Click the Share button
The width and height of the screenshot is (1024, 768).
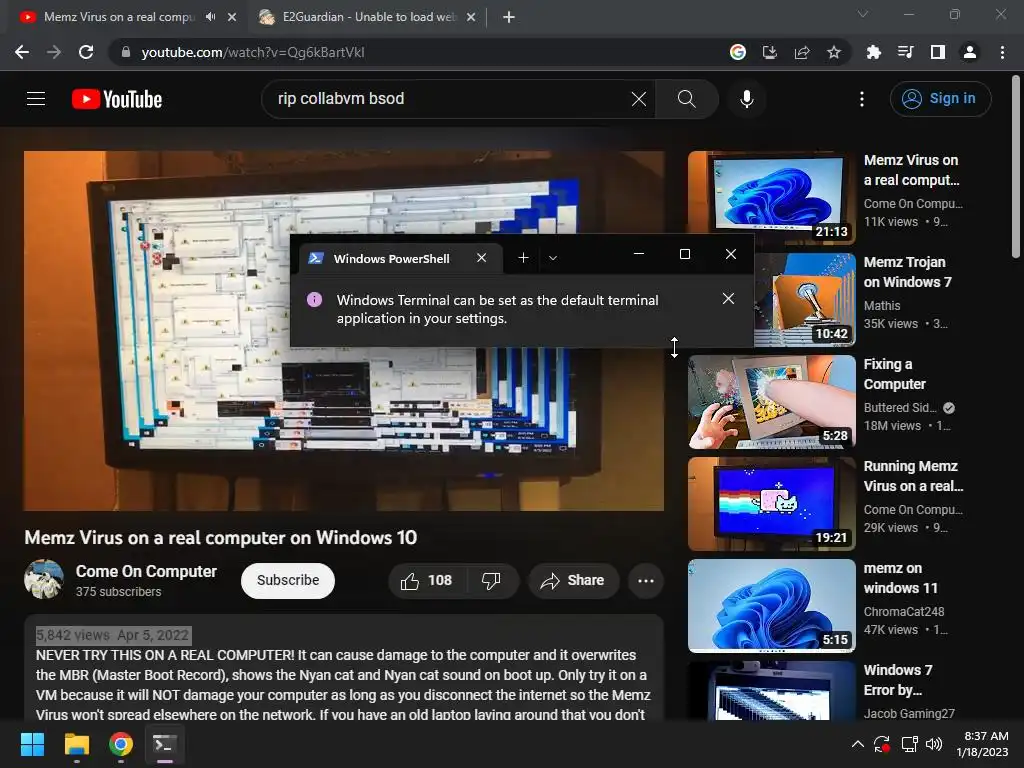[x=572, y=581]
